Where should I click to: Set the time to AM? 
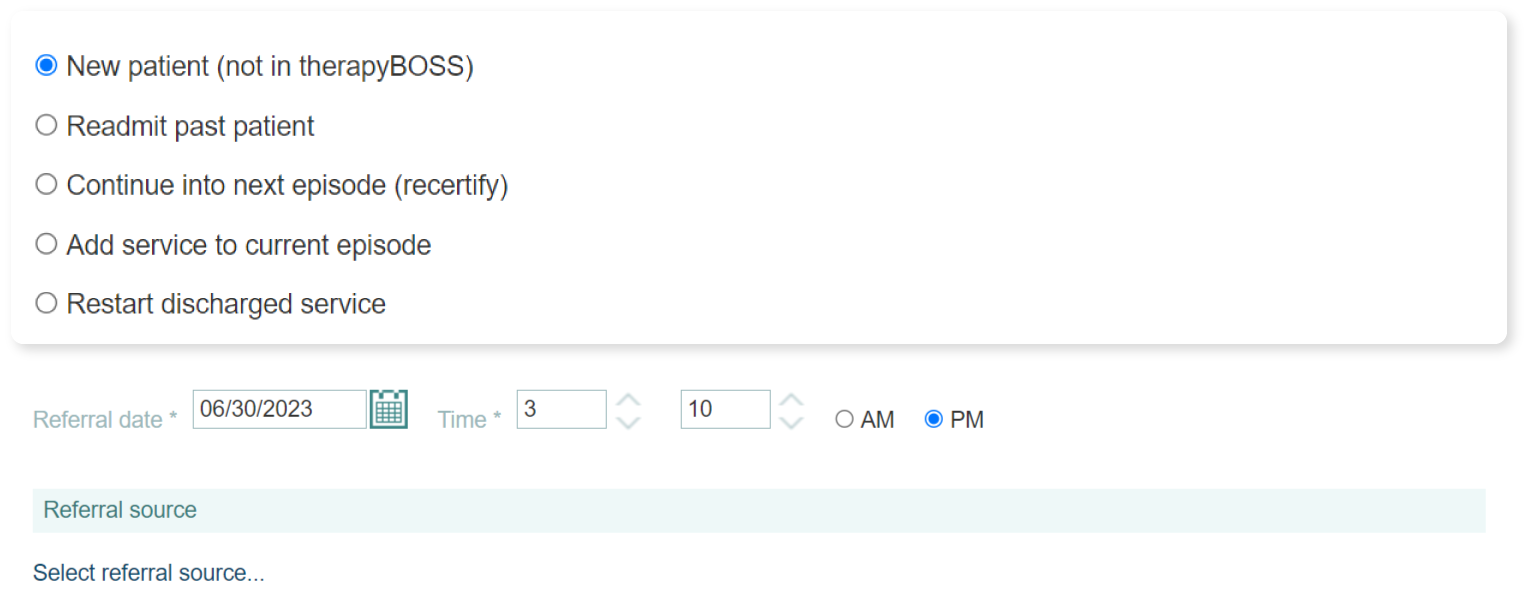(845, 420)
